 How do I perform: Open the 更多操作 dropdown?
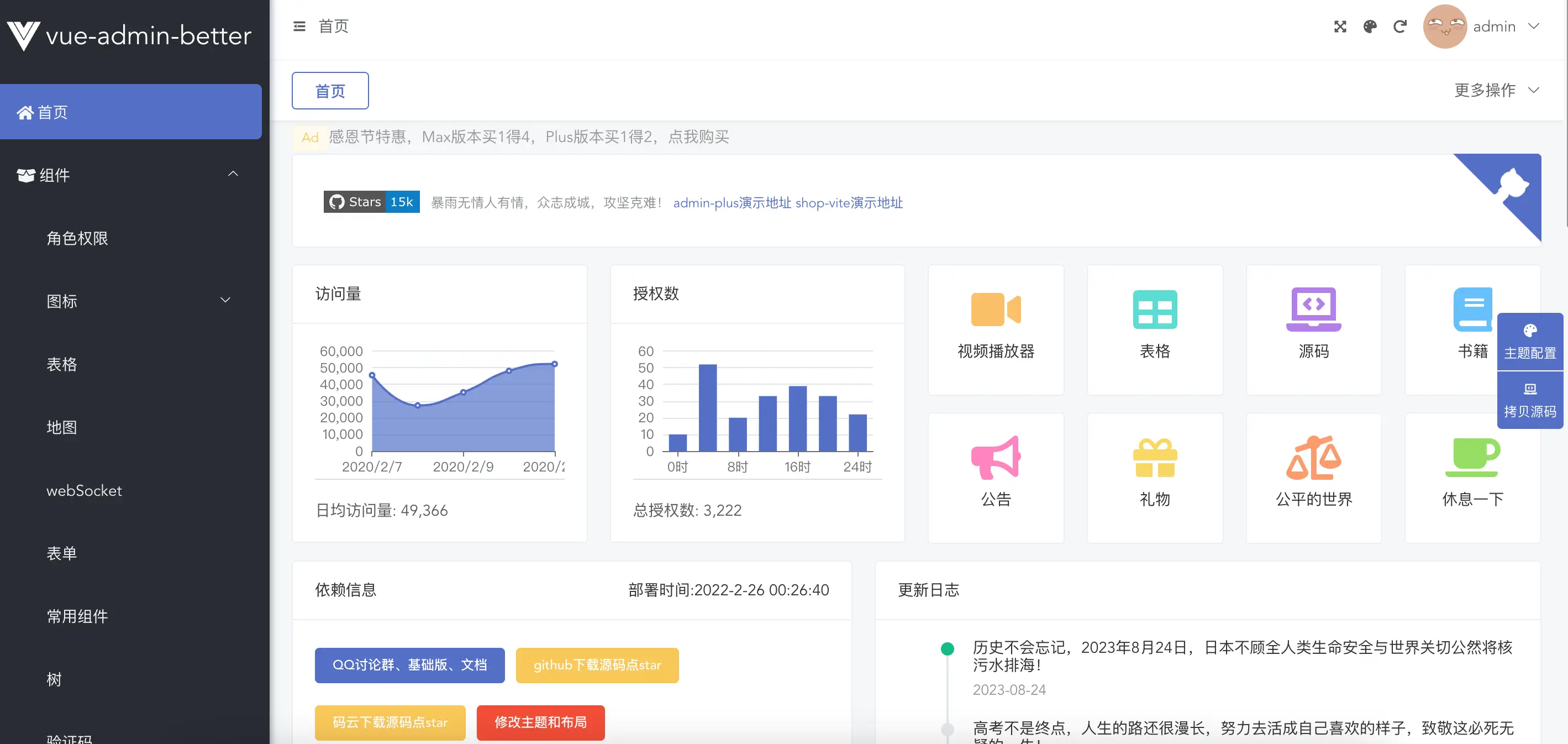coord(1496,90)
